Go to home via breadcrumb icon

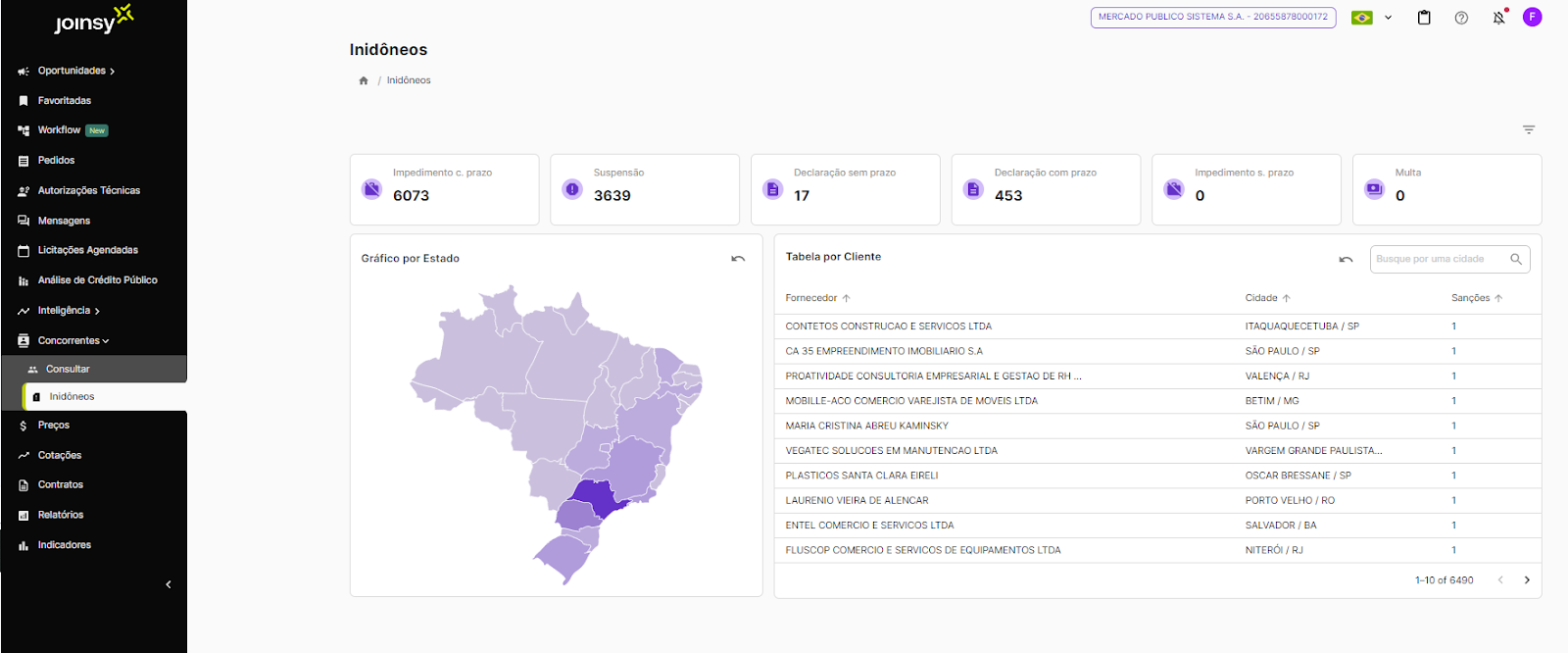364,80
